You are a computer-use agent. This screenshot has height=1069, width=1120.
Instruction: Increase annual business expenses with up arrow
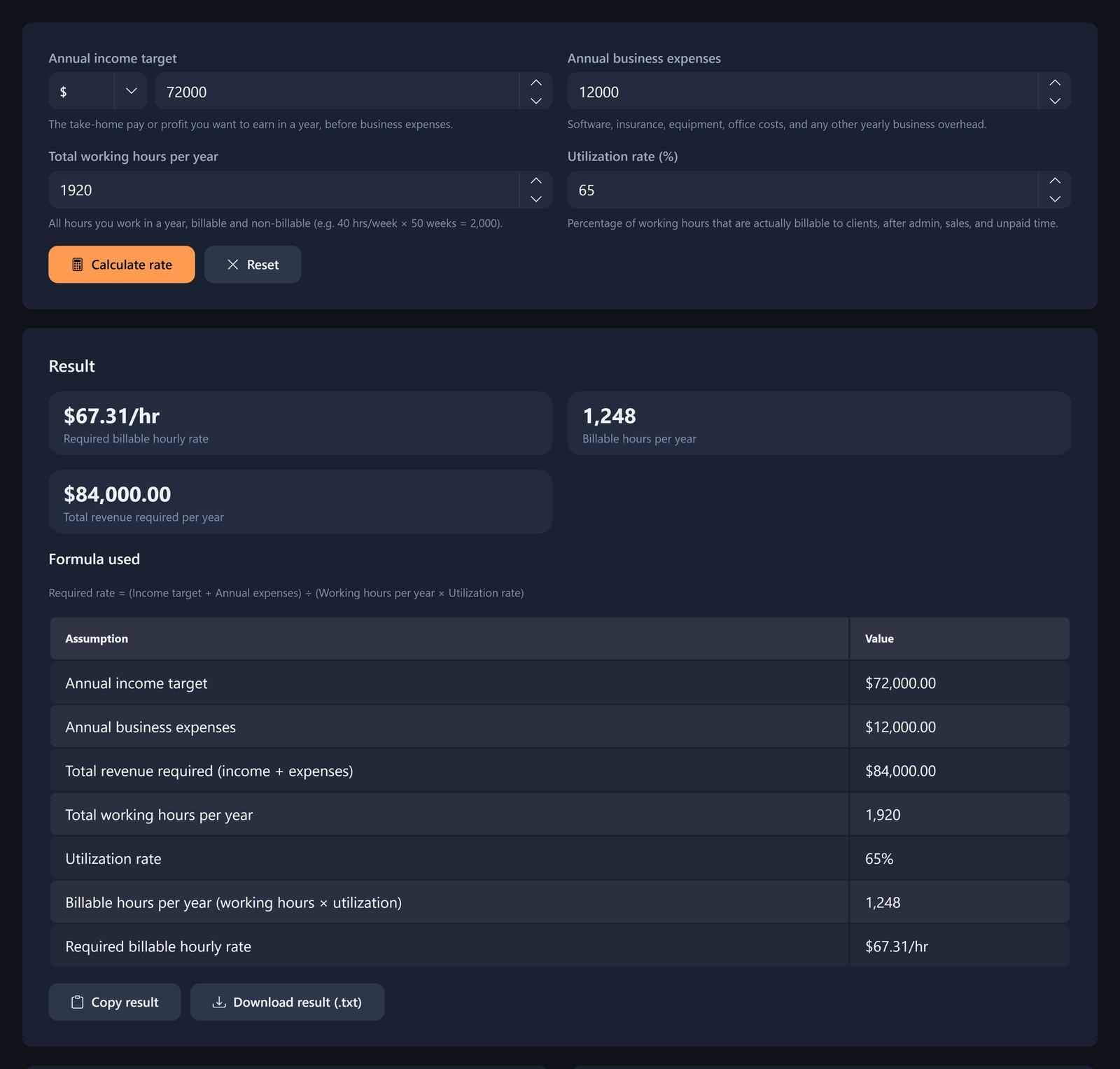click(1055, 83)
